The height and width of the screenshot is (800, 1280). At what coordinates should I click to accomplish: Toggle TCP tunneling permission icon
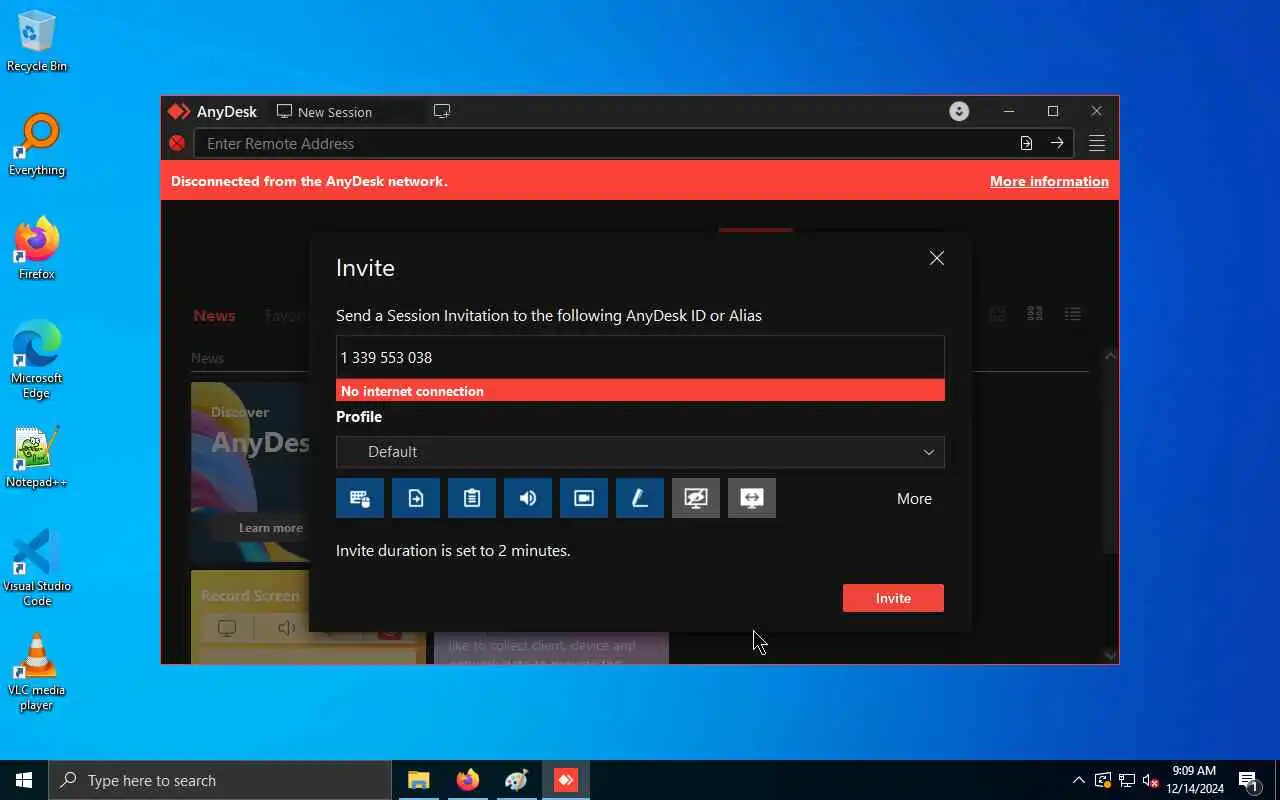click(x=752, y=498)
